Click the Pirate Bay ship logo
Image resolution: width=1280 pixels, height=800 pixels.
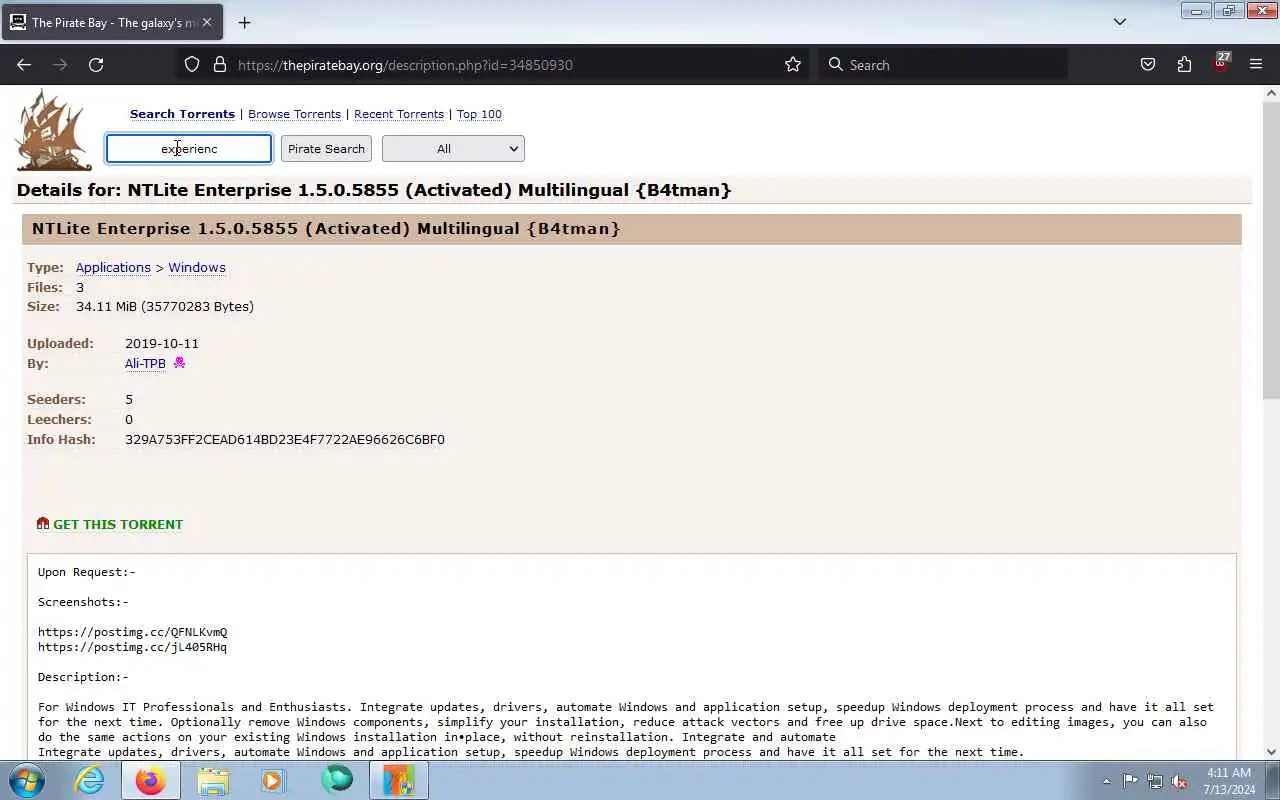pyautogui.click(x=54, y=130)
